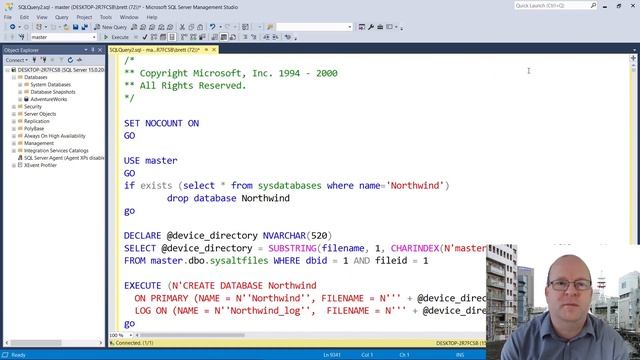Select Results to Grid icon

coord(224,37)
